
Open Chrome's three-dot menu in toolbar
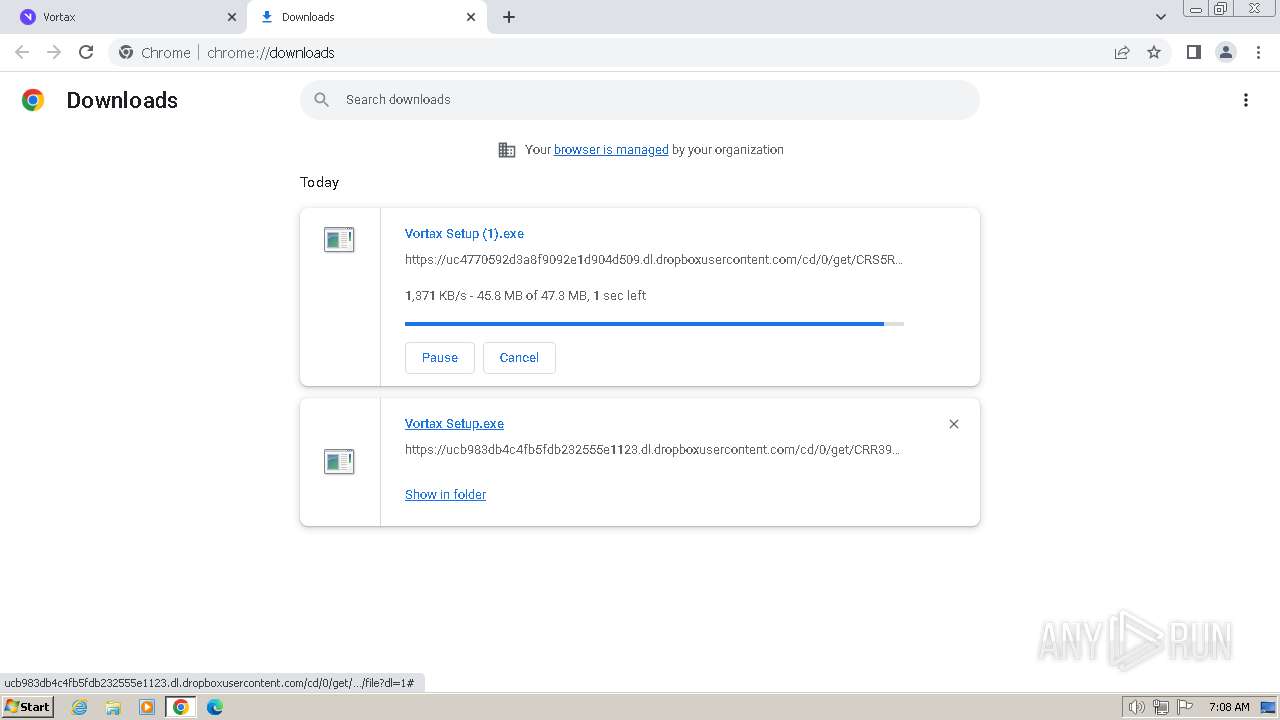click(1259, 52)
